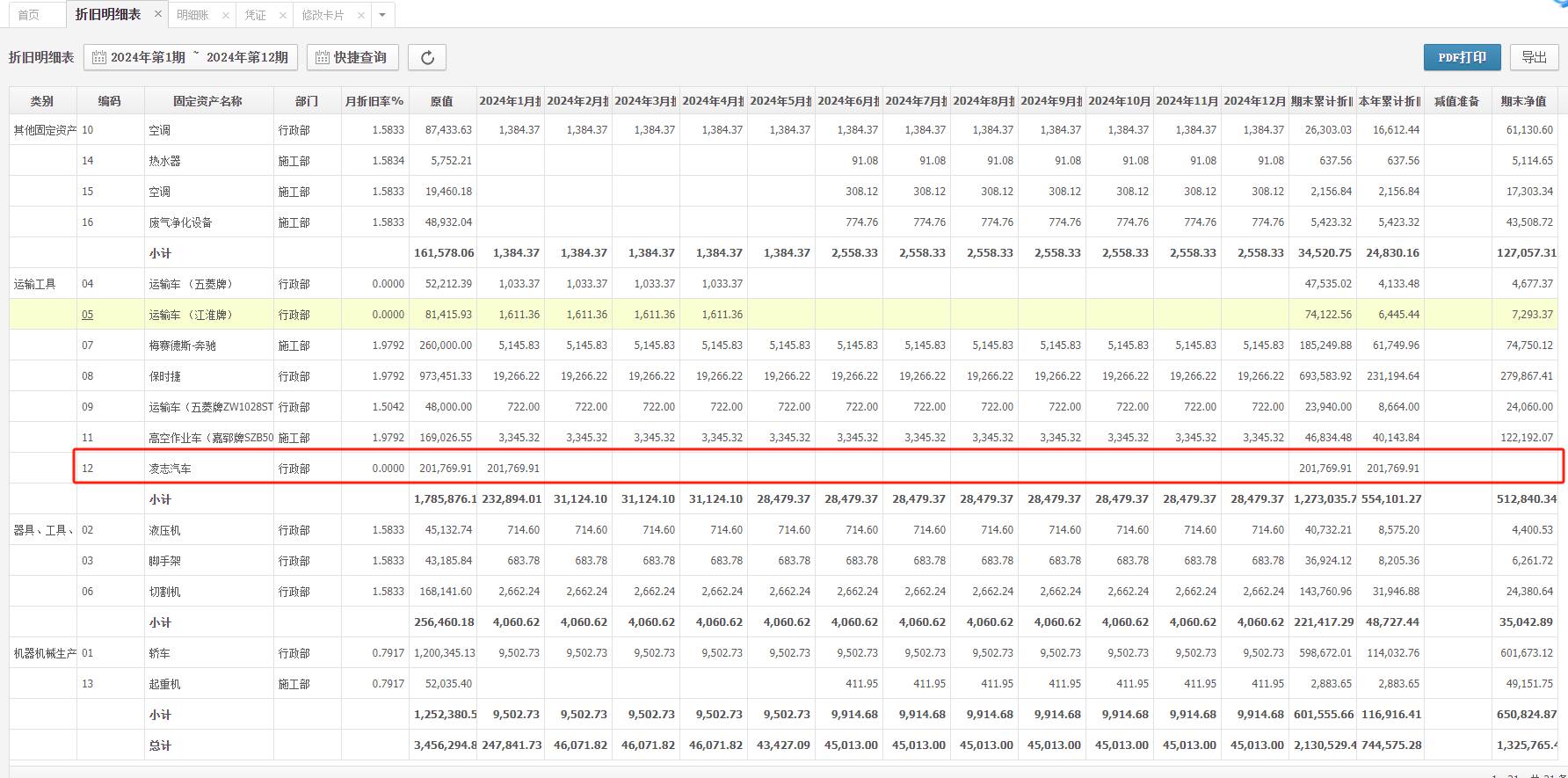Click the 运输工具 category cell

pos(43,284)
